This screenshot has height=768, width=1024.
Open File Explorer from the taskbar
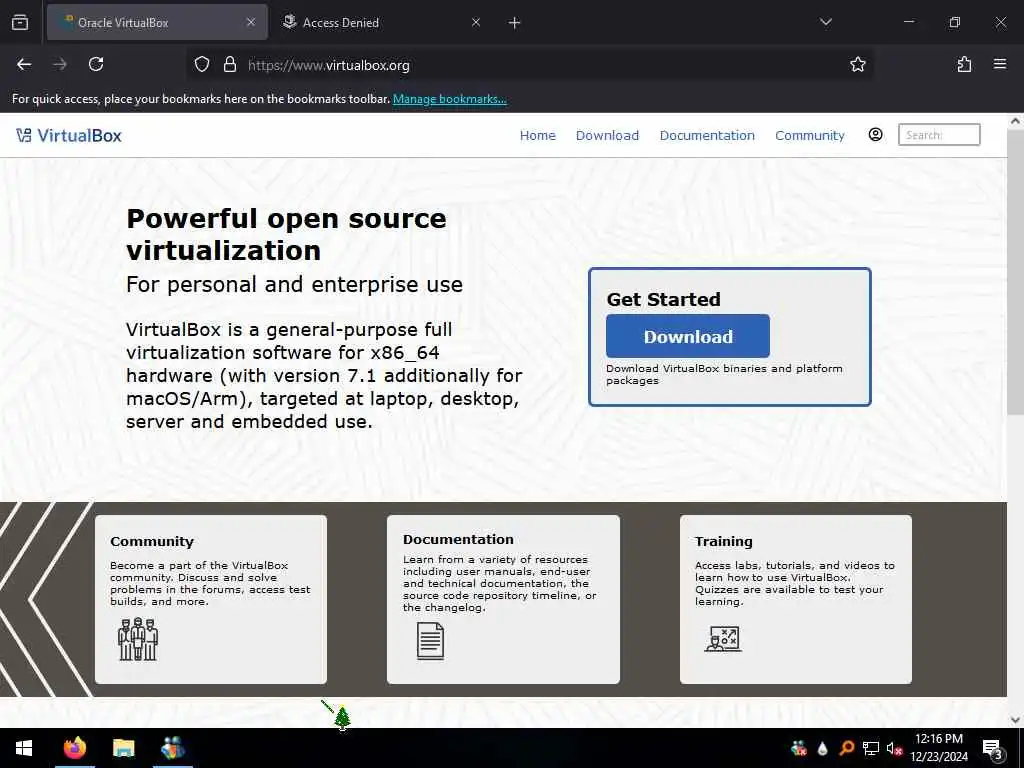[123, 748]
